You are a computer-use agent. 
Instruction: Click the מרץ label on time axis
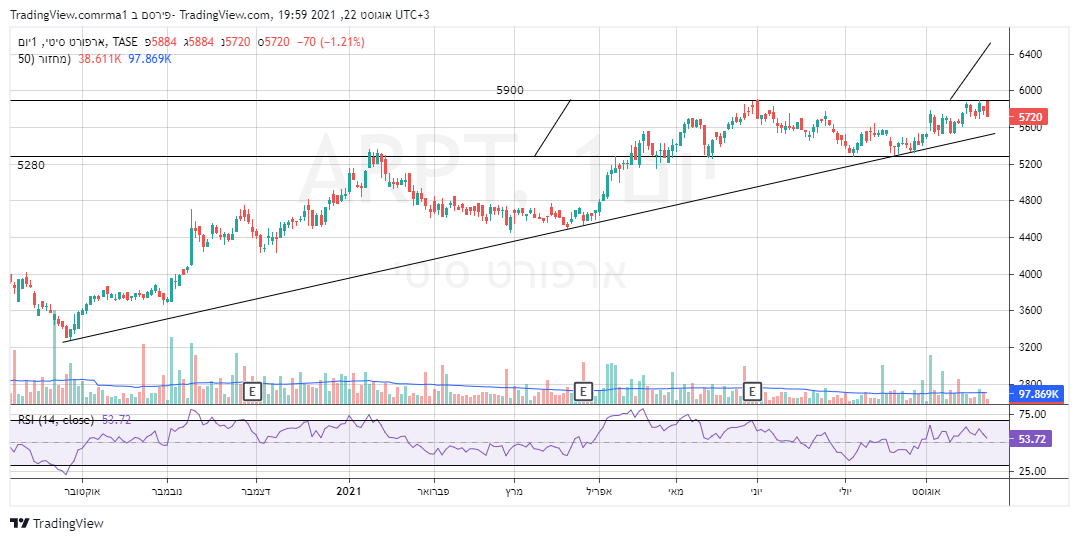point(515,491)
